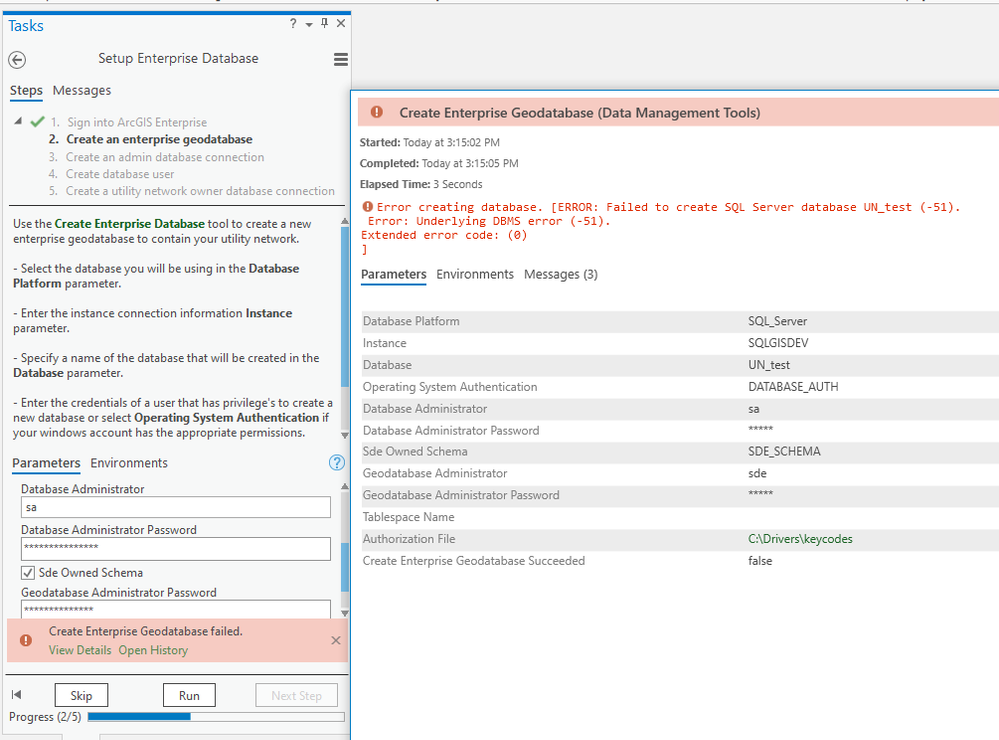Open the parameters help icon
The width and height of the screenshot is (999, 740).
[336, 463]
